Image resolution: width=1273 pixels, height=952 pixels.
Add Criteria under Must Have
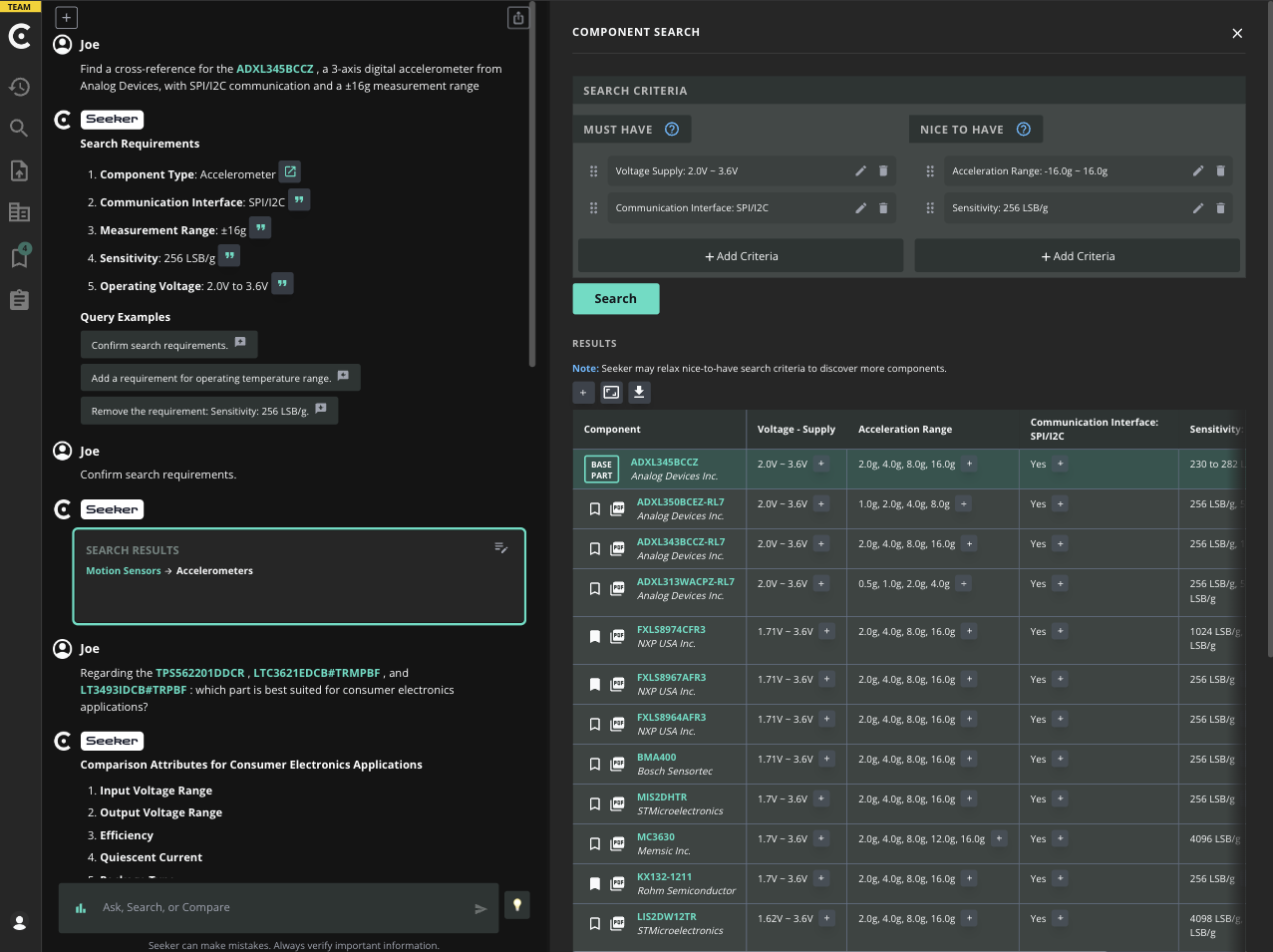click(741, 256)
